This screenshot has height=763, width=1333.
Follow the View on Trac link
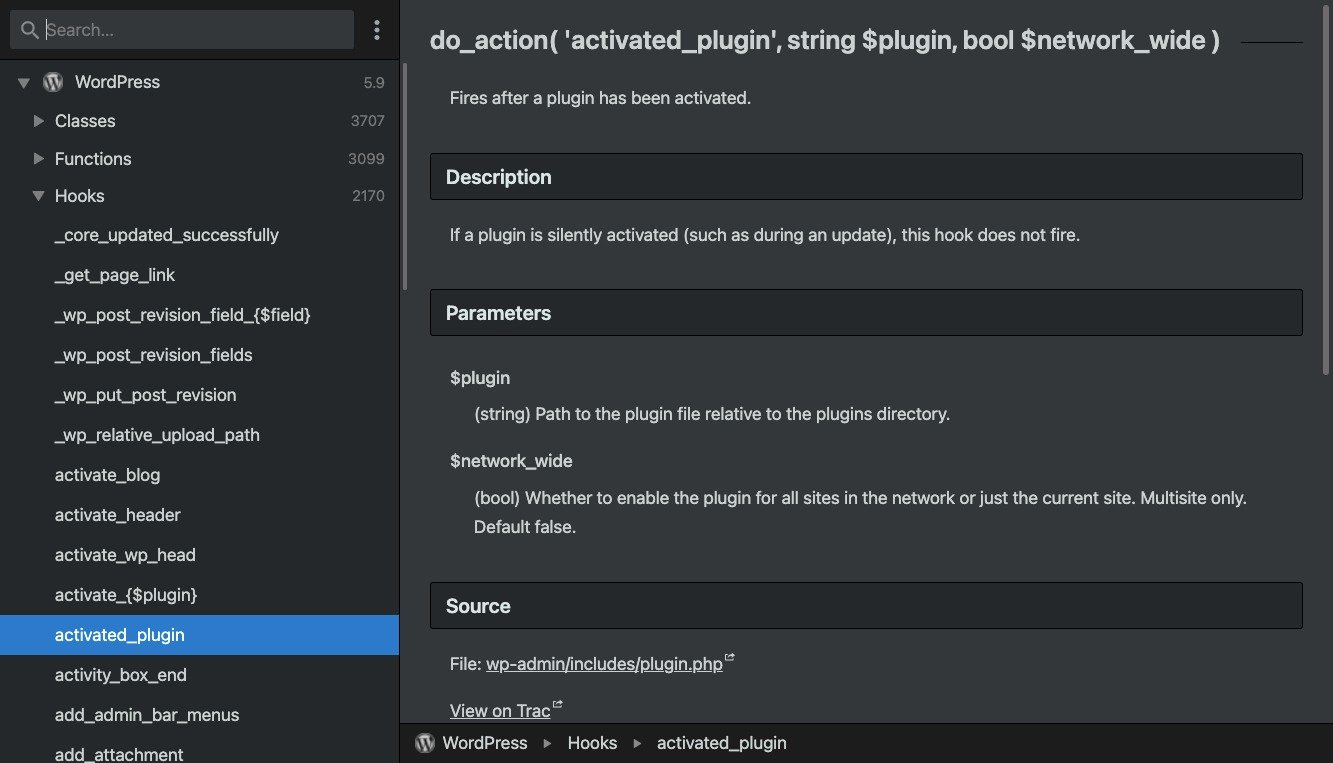[500, 711]
